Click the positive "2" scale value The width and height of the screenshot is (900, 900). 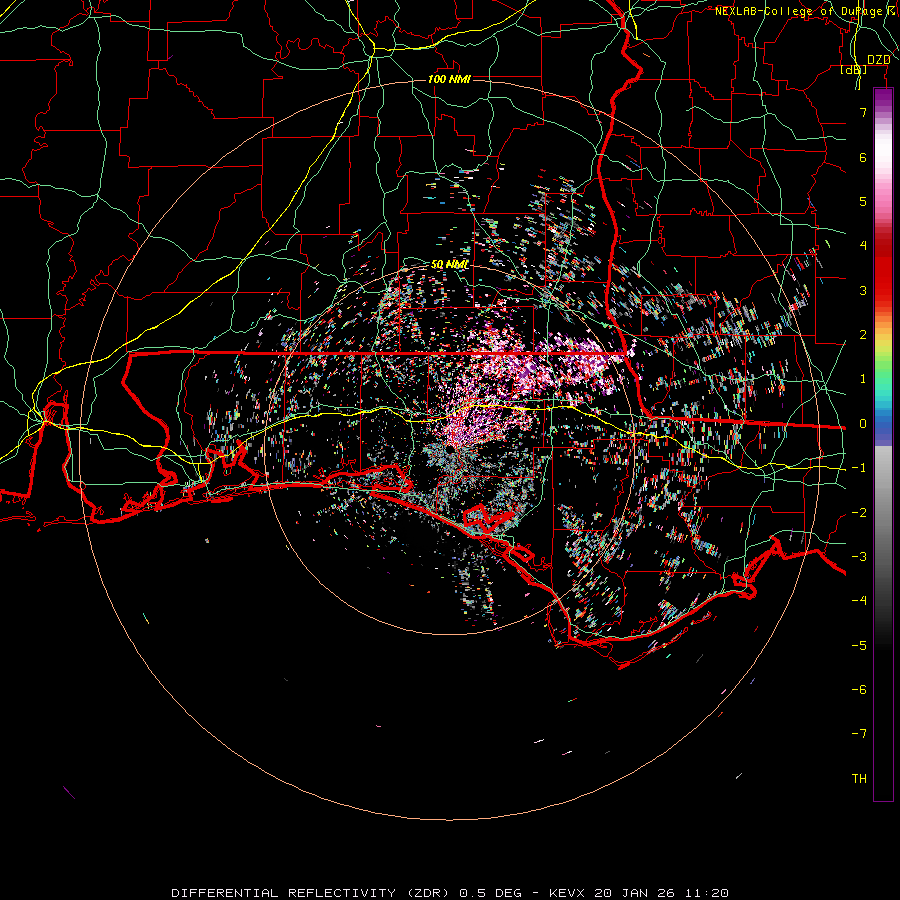tap(863, 335)
